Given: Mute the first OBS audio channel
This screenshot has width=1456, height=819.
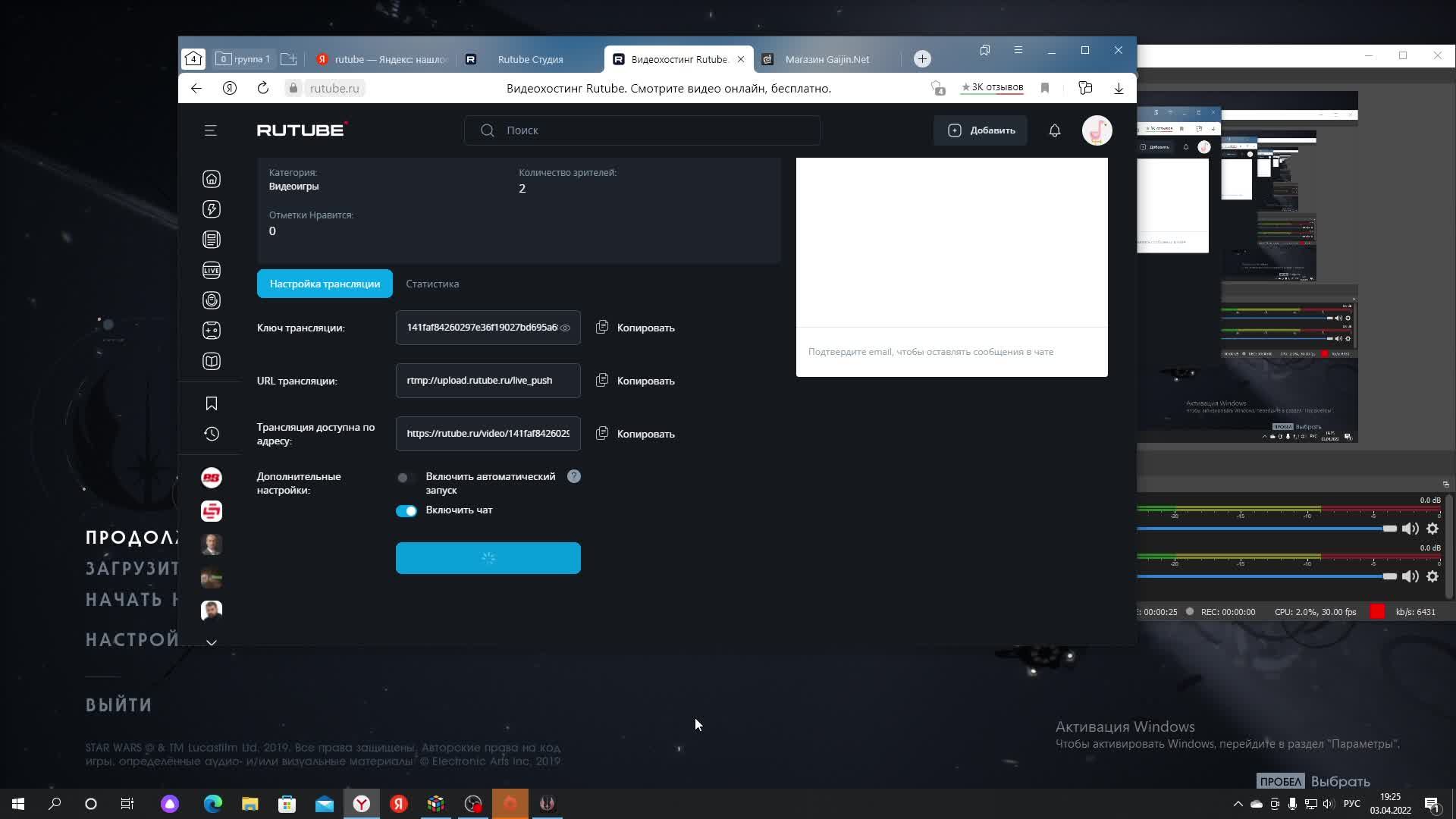Looking at the screenshot, I should click(x=1410, y=529).
